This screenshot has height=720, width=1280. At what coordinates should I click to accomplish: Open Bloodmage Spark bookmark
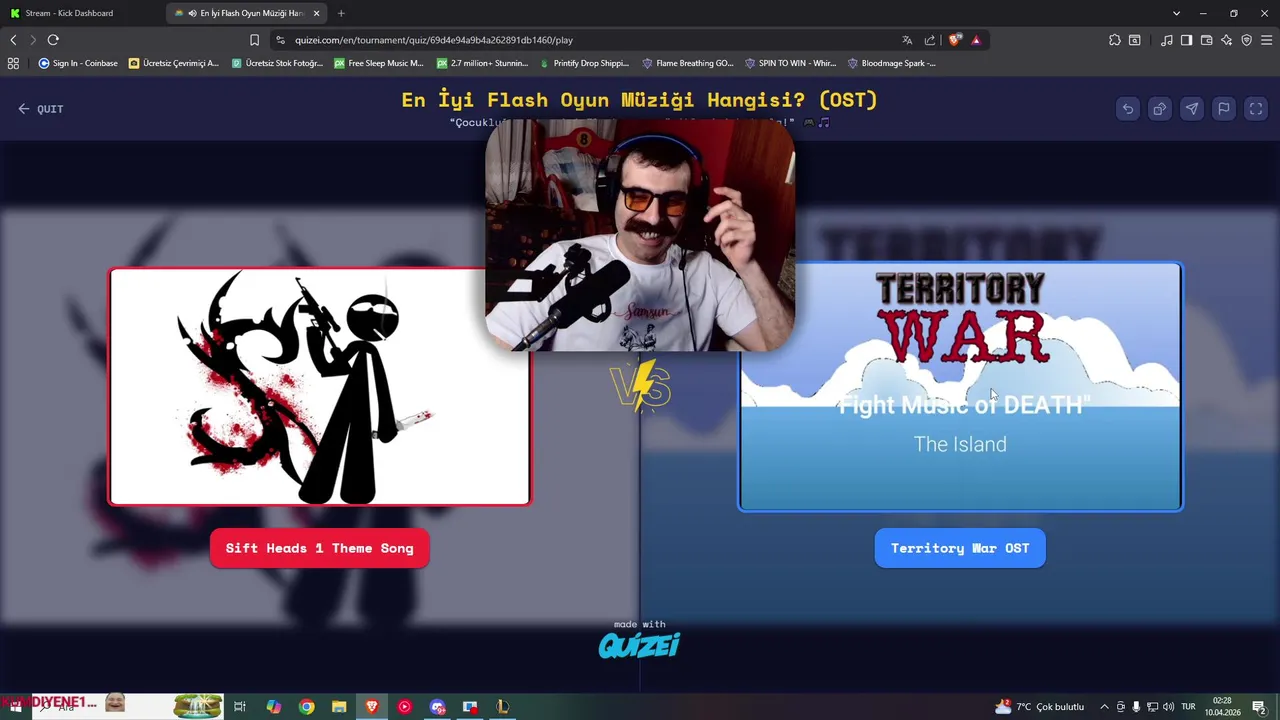pyautogui.click(x=892, y=63)
